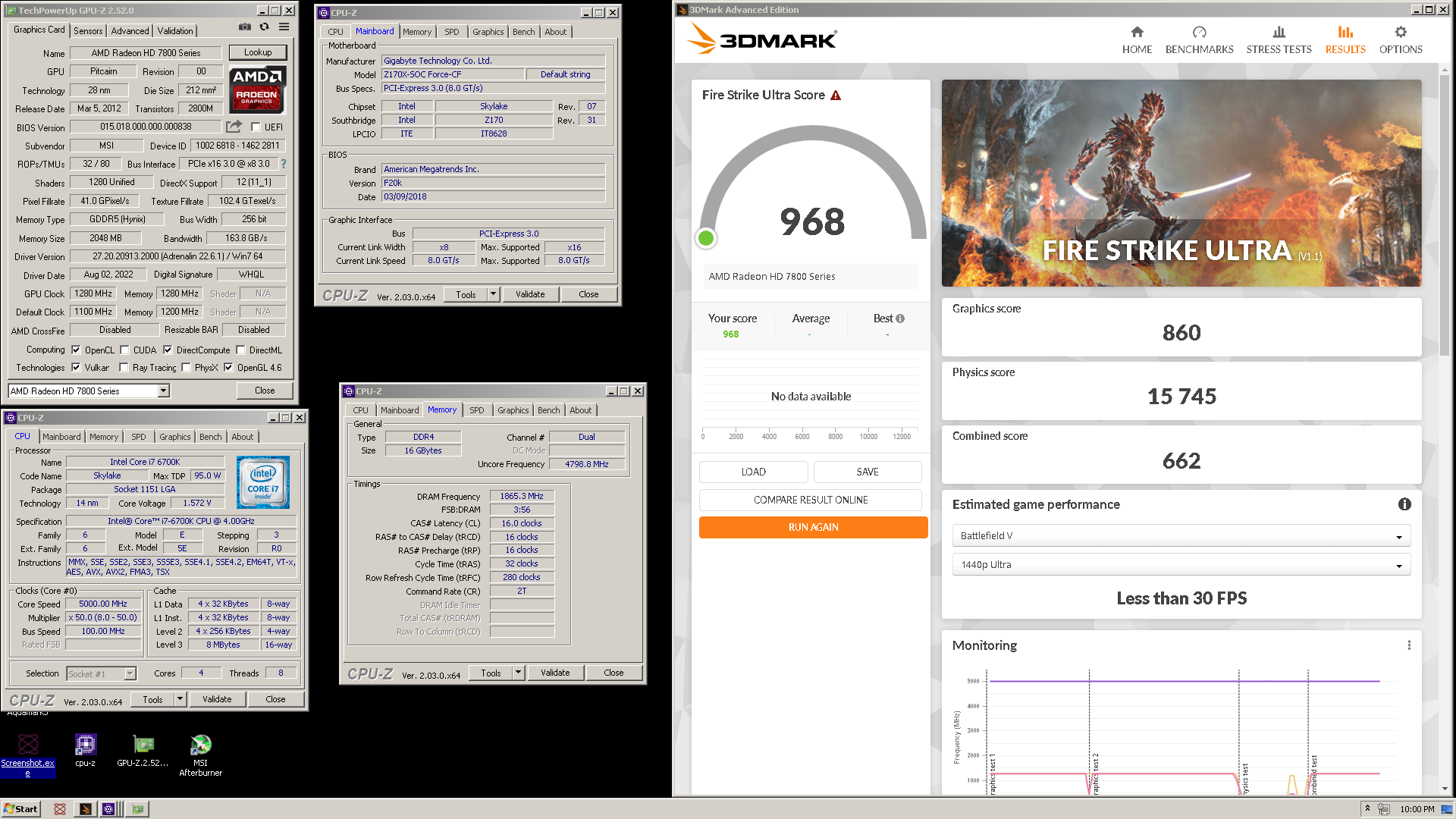Screen dimensions: 1456x819
Task: Click the BIOS version share/export icon
Action: point(234,127)
